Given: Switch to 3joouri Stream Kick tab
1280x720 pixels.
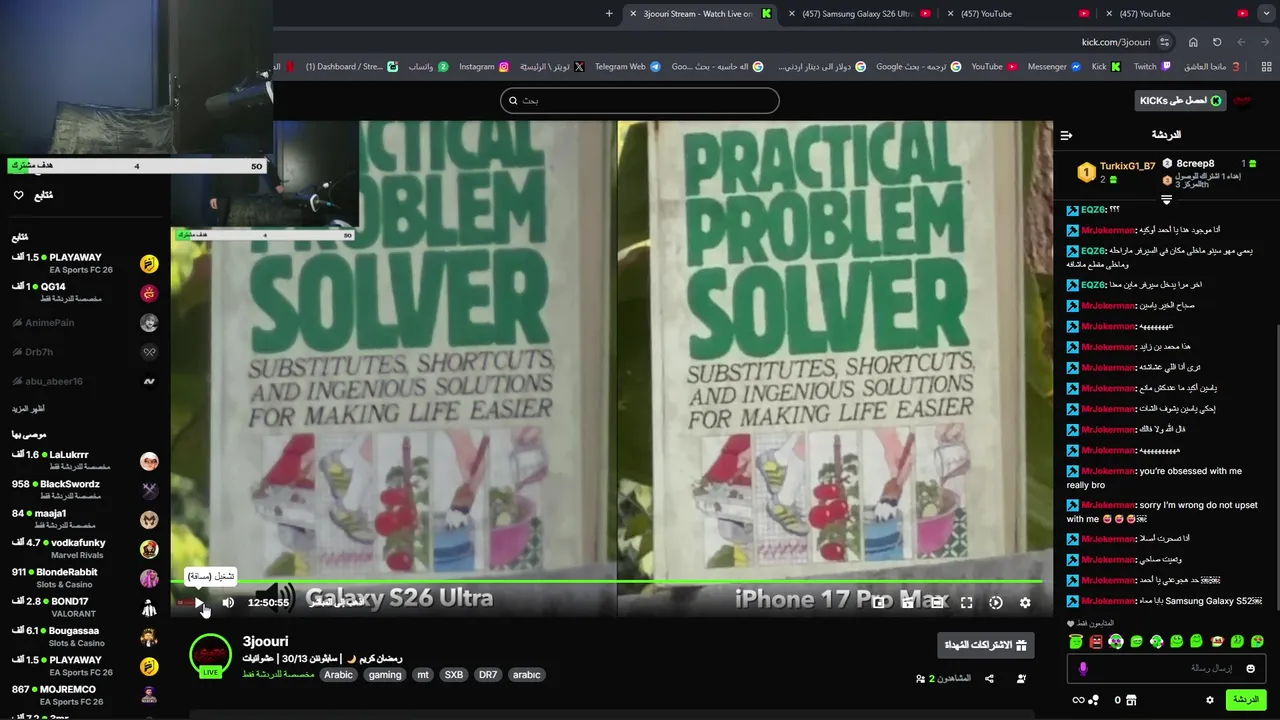Looking at the screenshot, I should (x=700, y=13).
